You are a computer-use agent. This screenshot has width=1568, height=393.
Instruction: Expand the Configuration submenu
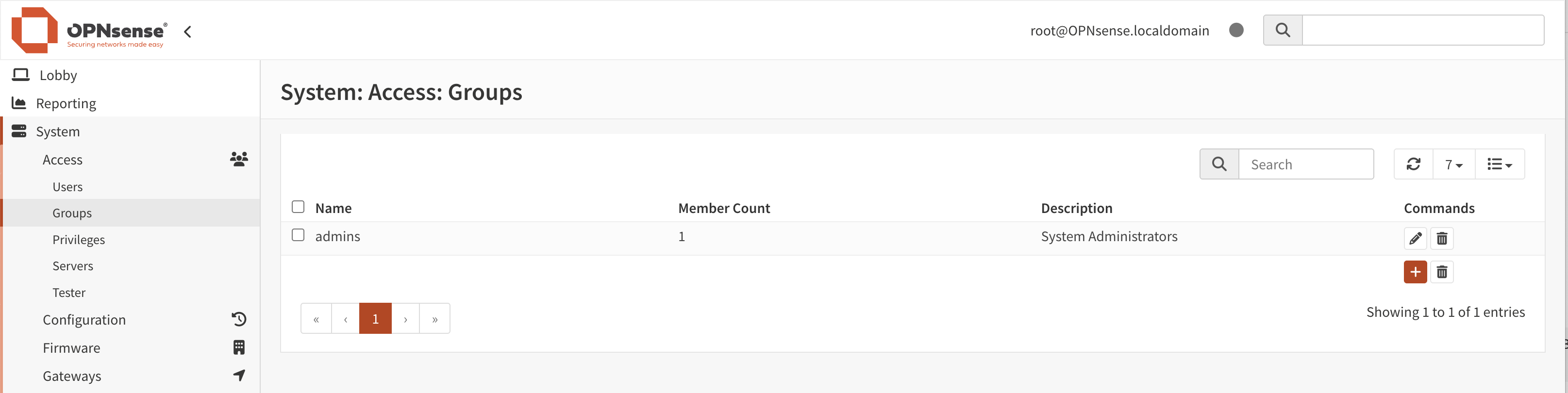[x=84, y=320]
